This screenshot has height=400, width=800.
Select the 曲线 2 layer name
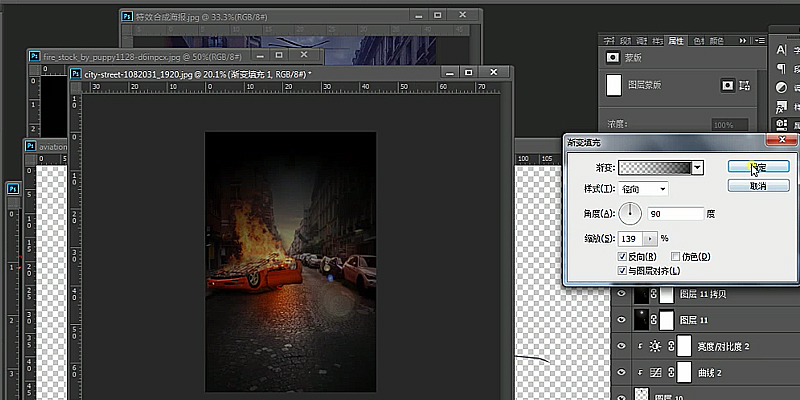coord(710,373)
